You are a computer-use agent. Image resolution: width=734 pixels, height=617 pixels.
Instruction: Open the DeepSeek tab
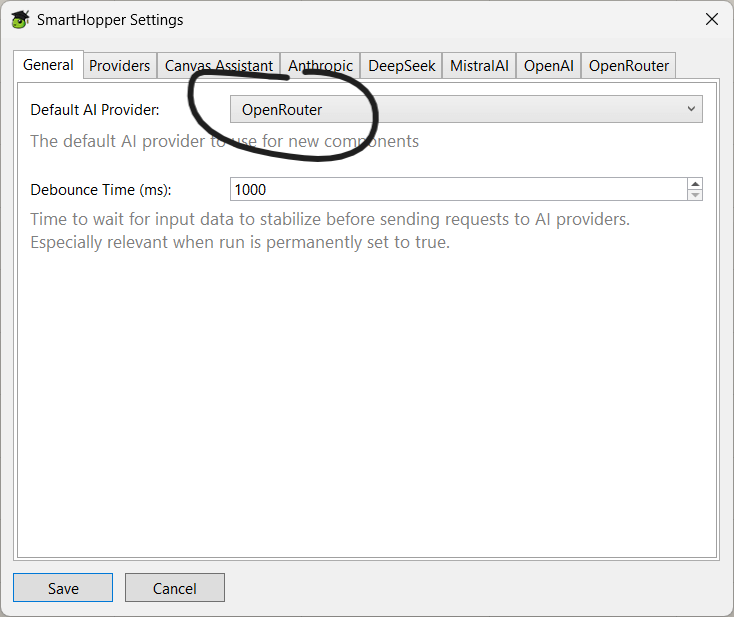coord(402,66)
